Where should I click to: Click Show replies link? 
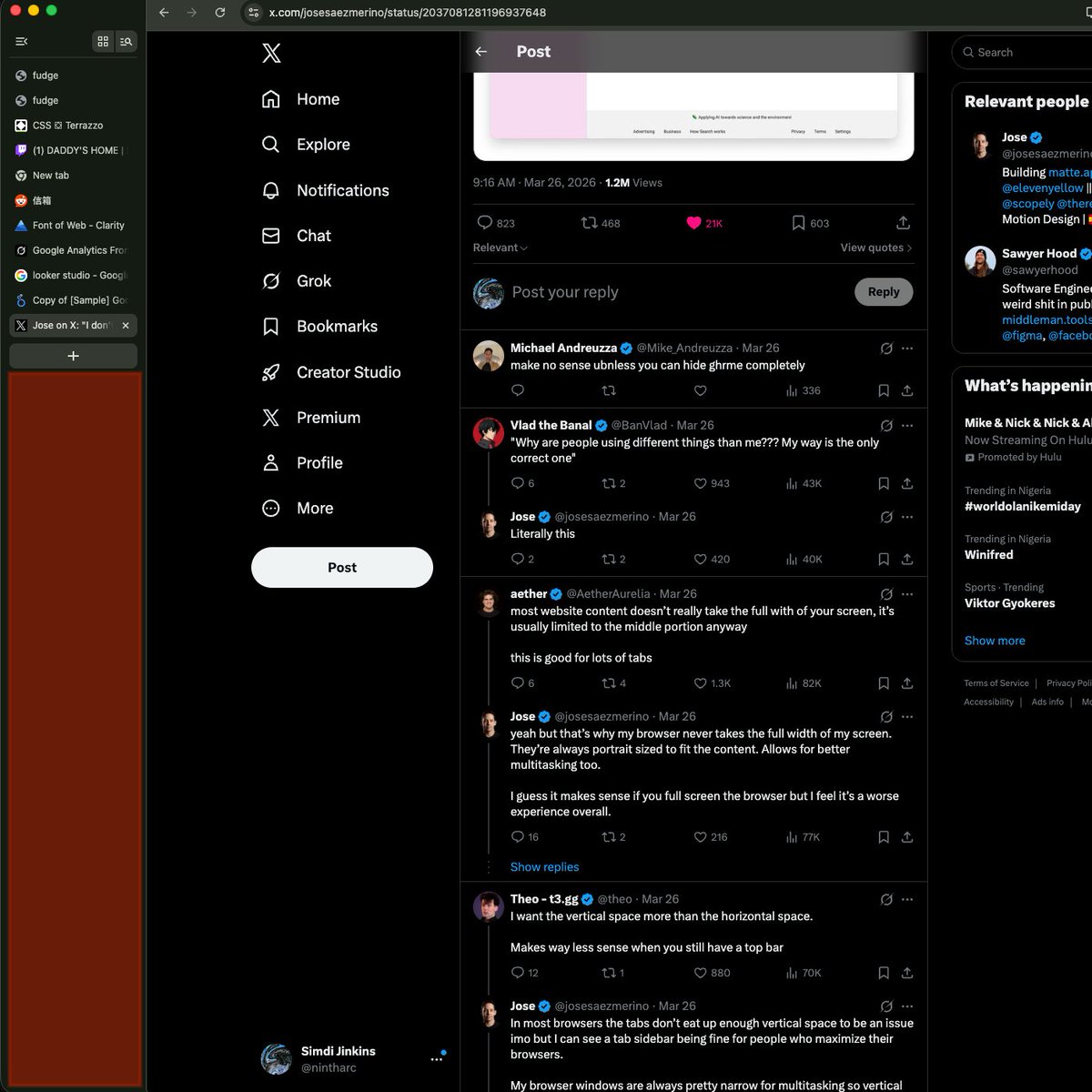click(x=544, y=867)
